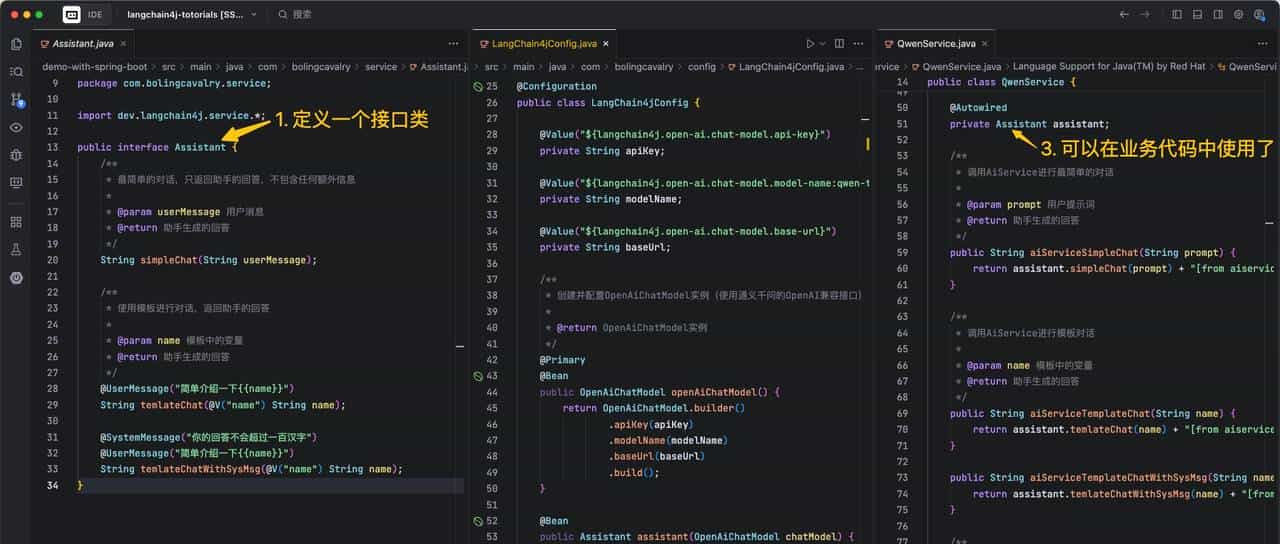The width and height of the screenshot is (1280, 544).
Task: Click the green Spring gutter icon at line 25
Action: click(478, 87)
